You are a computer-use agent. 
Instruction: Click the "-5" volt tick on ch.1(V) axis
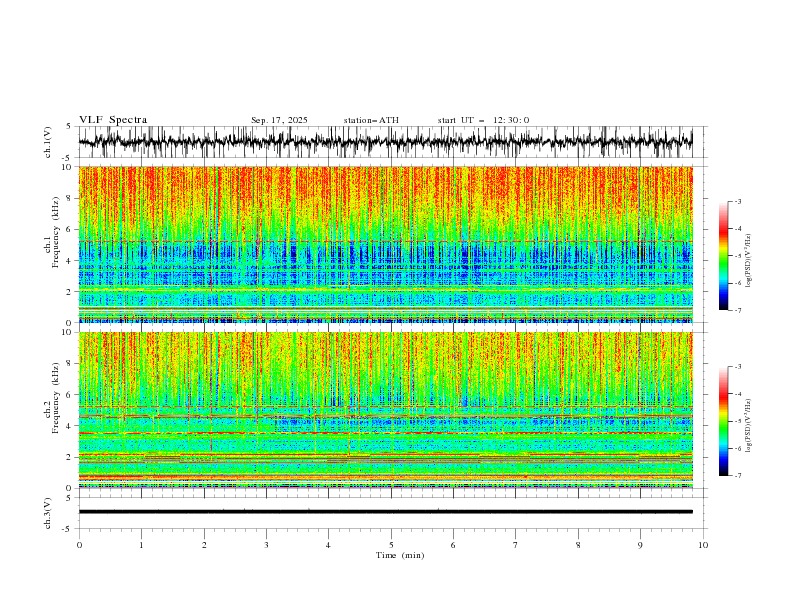(x=68, y=158)
